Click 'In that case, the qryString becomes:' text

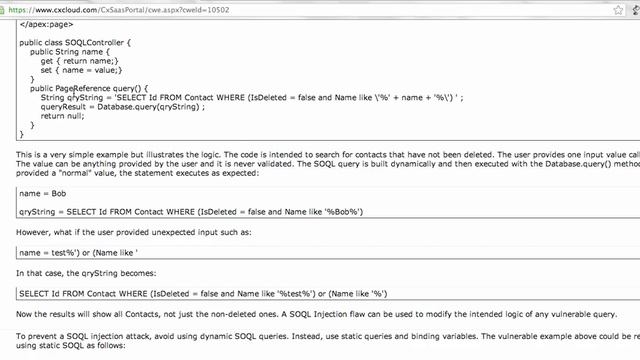click(86, 273)
